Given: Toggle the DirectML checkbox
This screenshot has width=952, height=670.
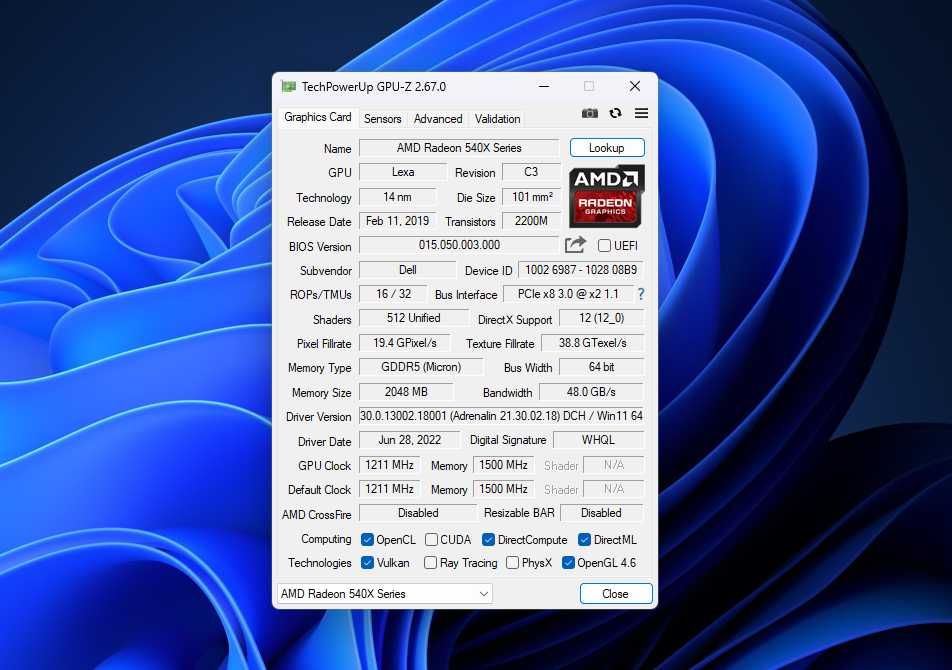Looking at the screenshot, I should 584,540.
